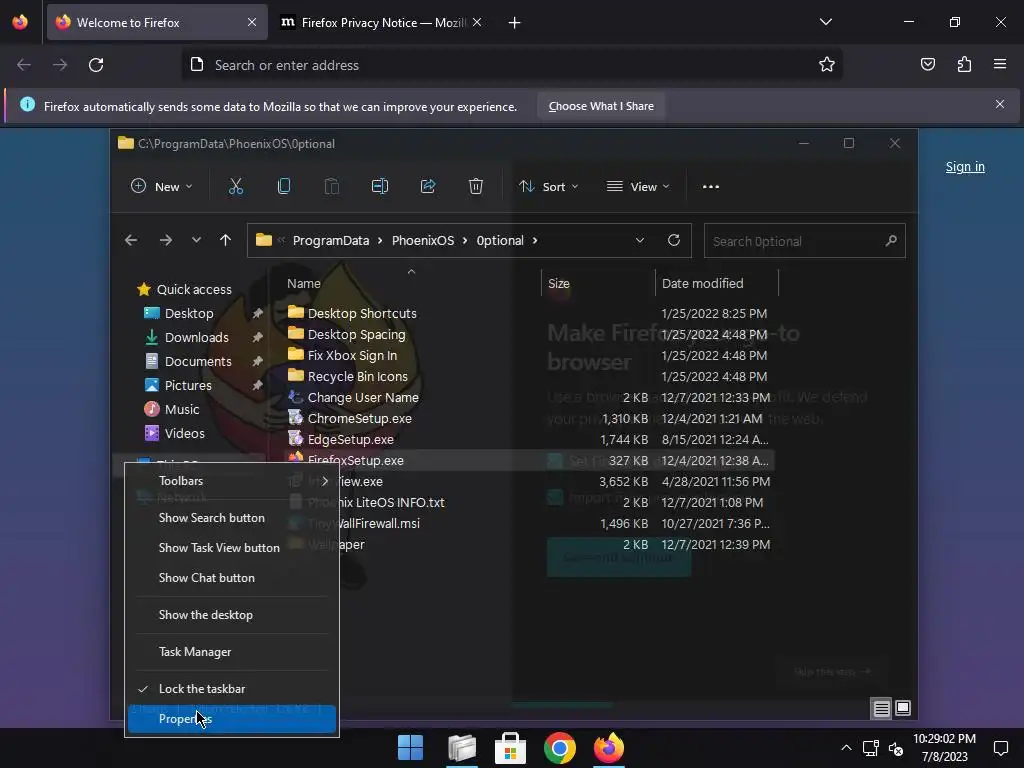Sort files by Name column header
The image size is (1024, 768).
[x=304, y=283]
